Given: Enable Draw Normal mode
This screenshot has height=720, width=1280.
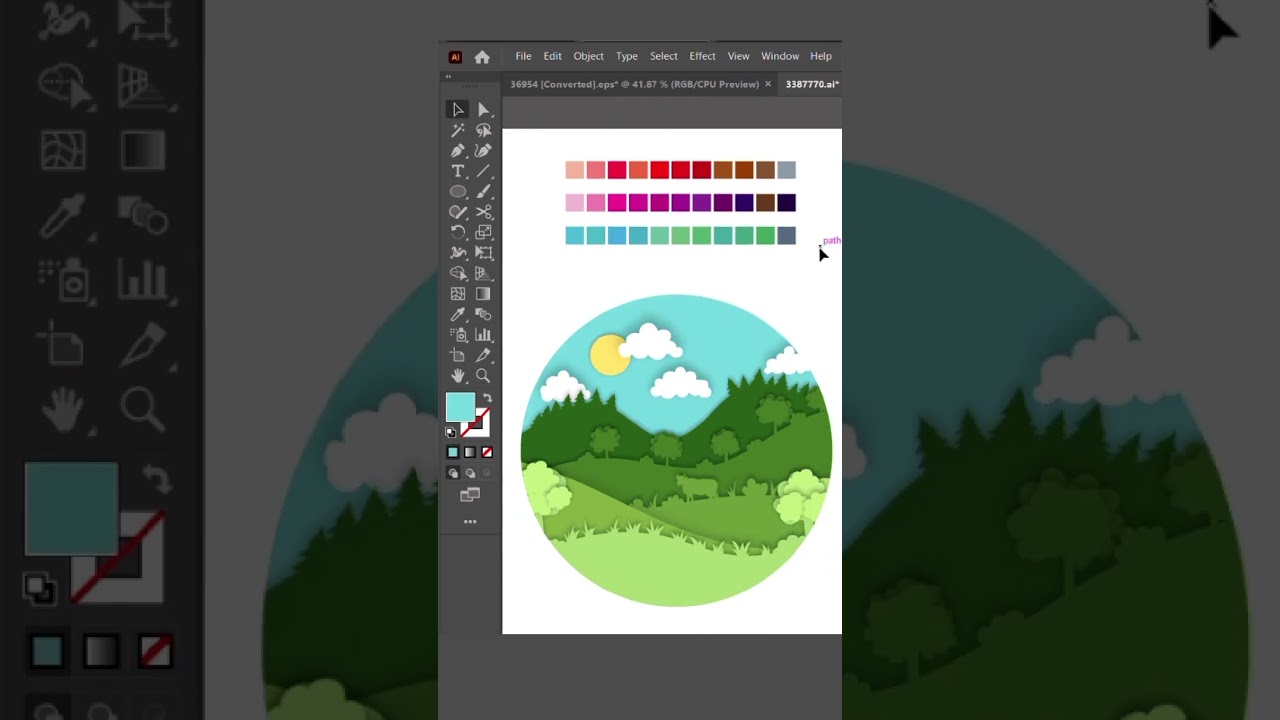Looking at the screenshot, I should 453,473.
